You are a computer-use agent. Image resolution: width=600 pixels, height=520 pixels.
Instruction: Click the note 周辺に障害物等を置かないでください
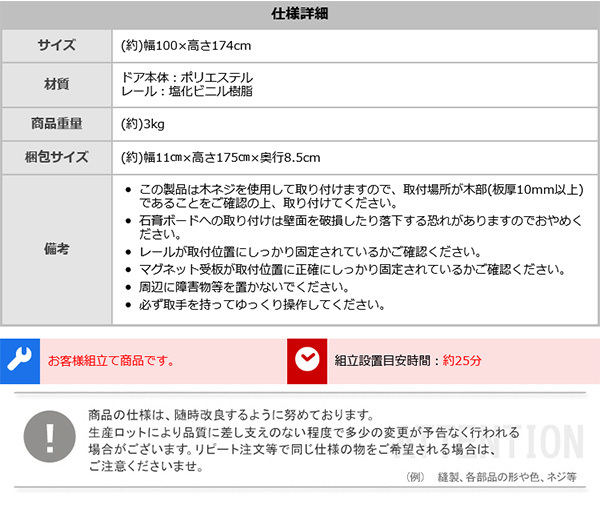click(x=244, y=287)
